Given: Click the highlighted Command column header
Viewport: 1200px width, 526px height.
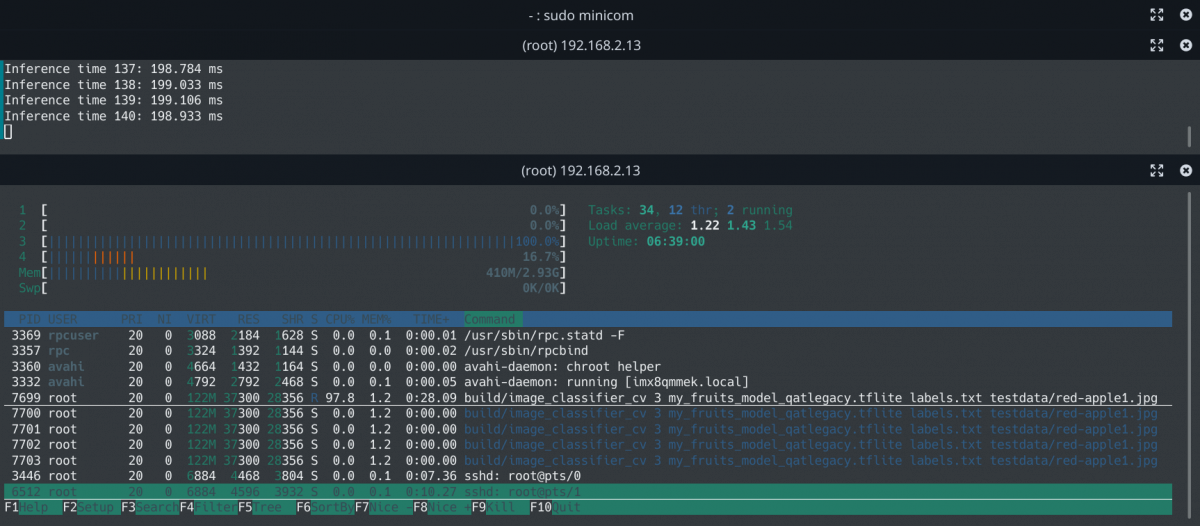Looking at the screenshot, I should (490, 319).
